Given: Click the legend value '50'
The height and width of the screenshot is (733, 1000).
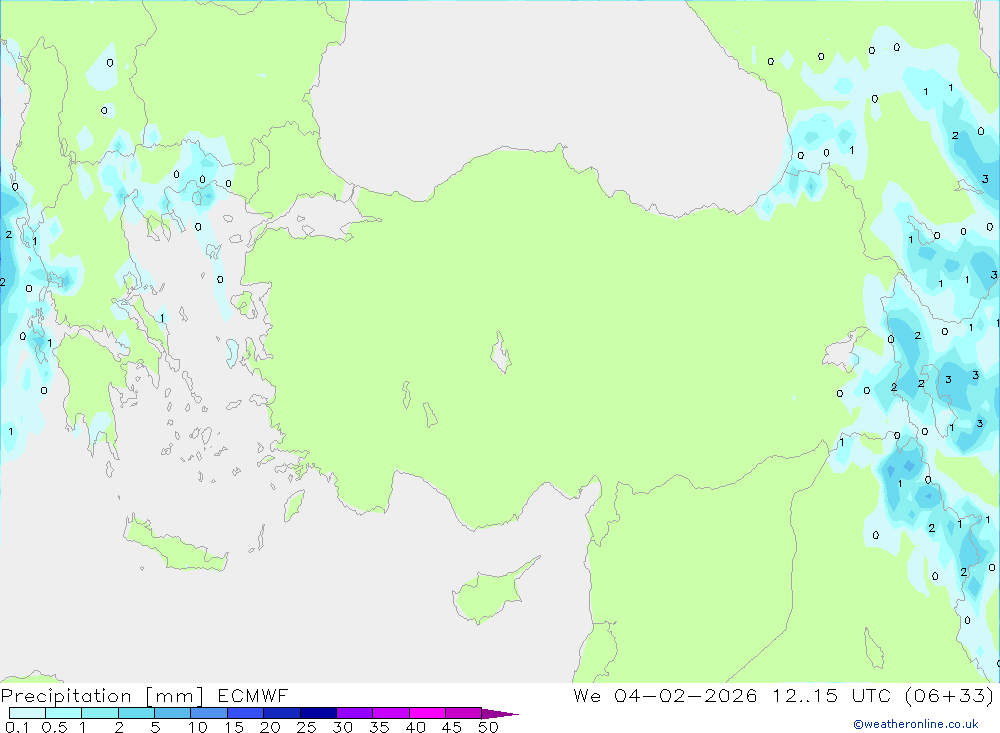Looking at the screenshot, I should (488, 727).
